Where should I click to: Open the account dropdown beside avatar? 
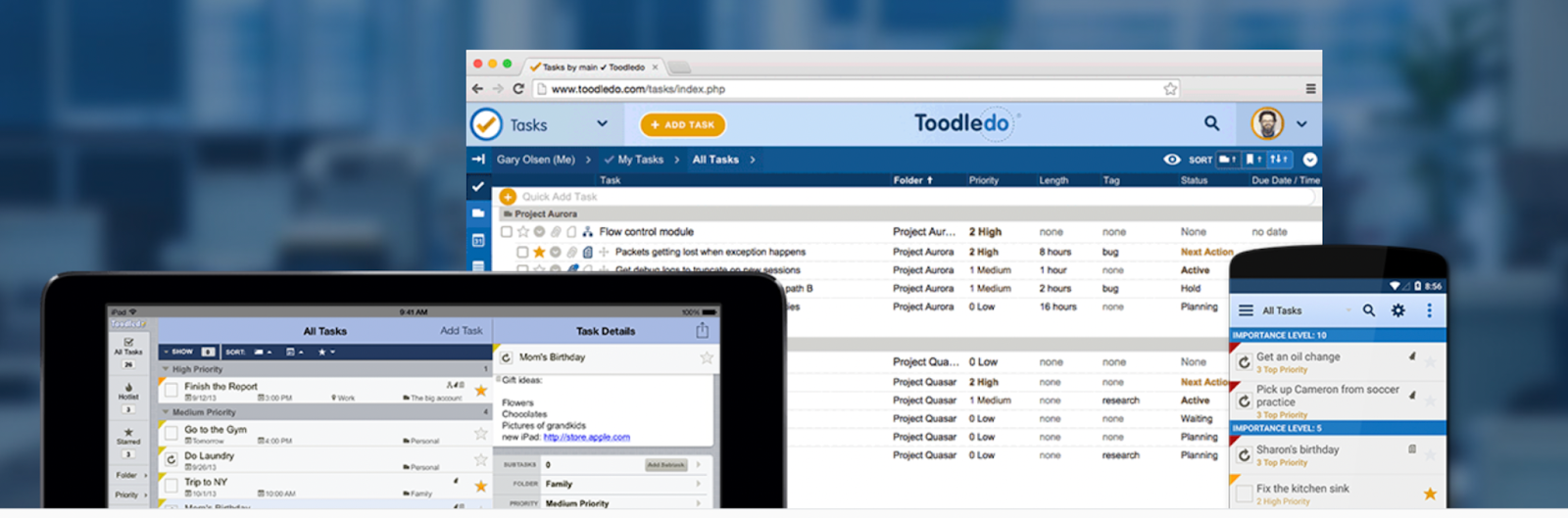[1301, 124]
